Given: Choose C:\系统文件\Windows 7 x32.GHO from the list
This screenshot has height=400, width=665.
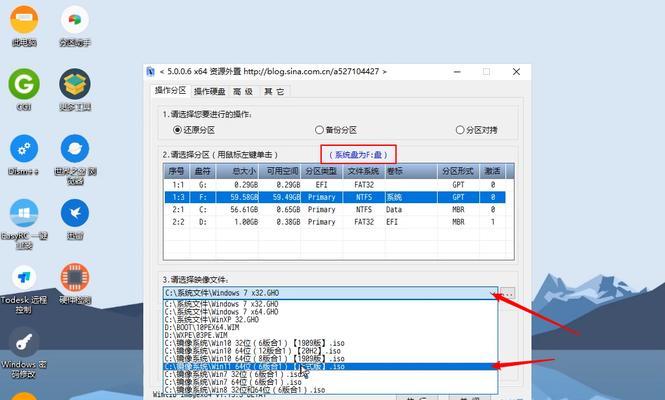Looking at the screenshot, I should pos(330,304).
